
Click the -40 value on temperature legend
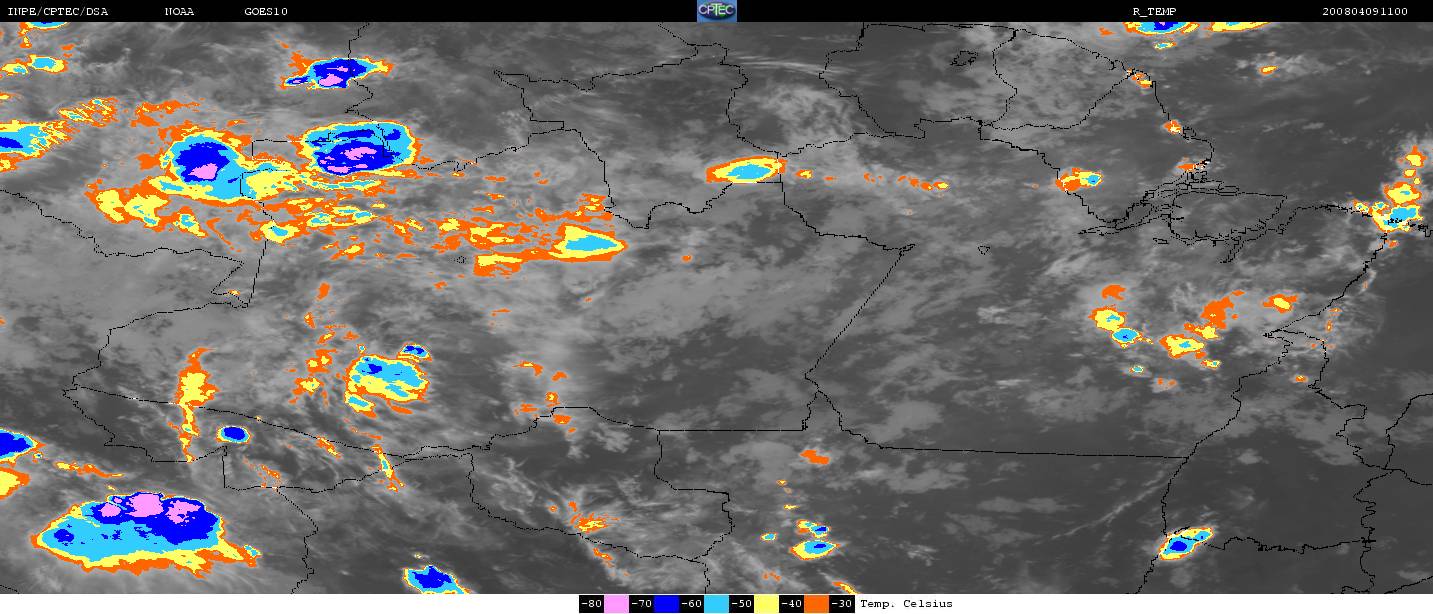792,604
